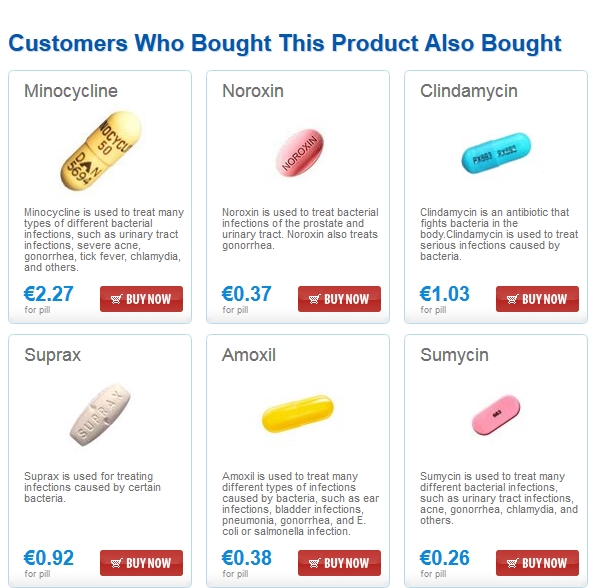Click the pink Sumycin pill image
The width and height of the screenshot is (598, 588).
pos(496,415)
